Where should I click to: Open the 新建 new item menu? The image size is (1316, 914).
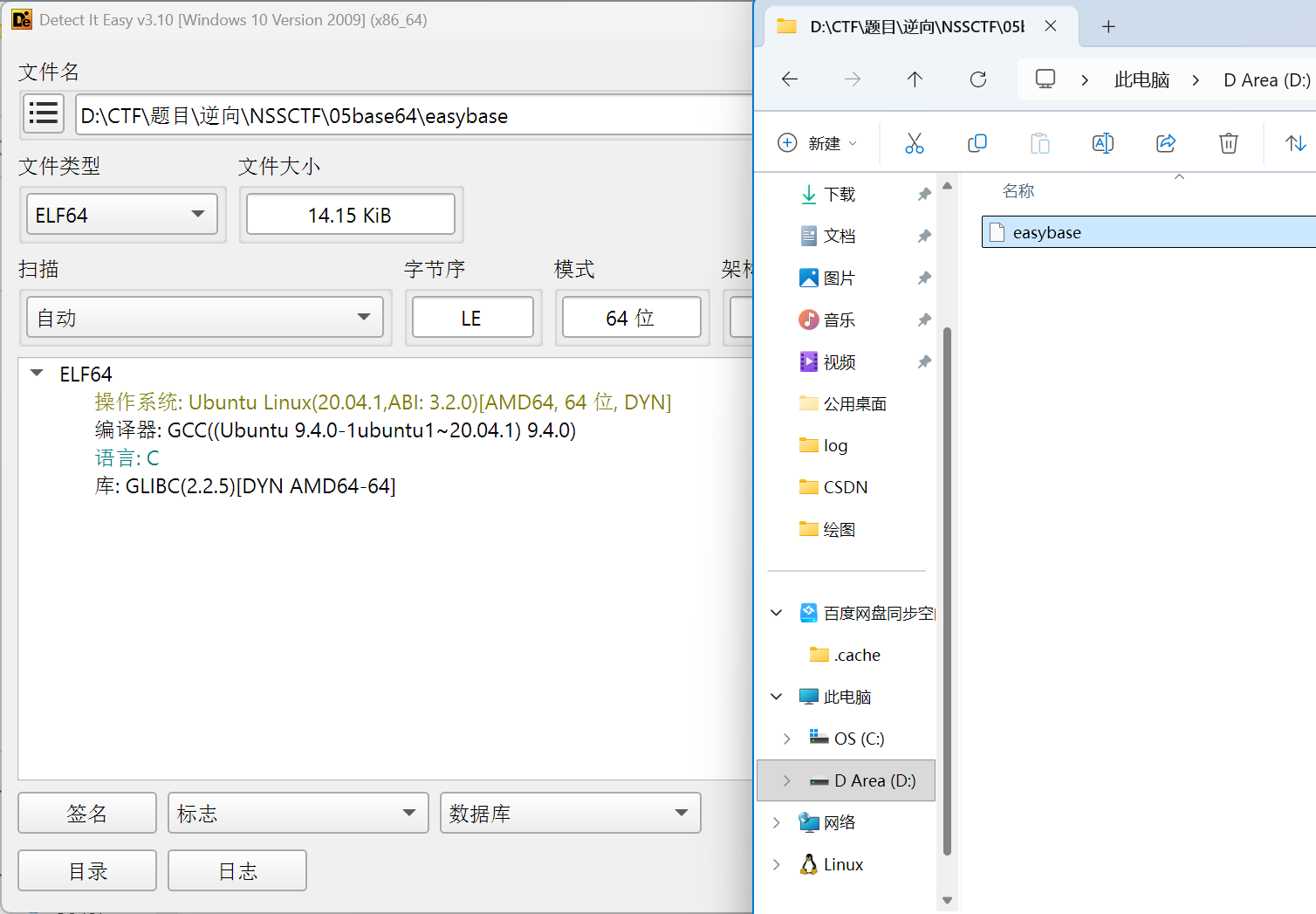(818, 143)
